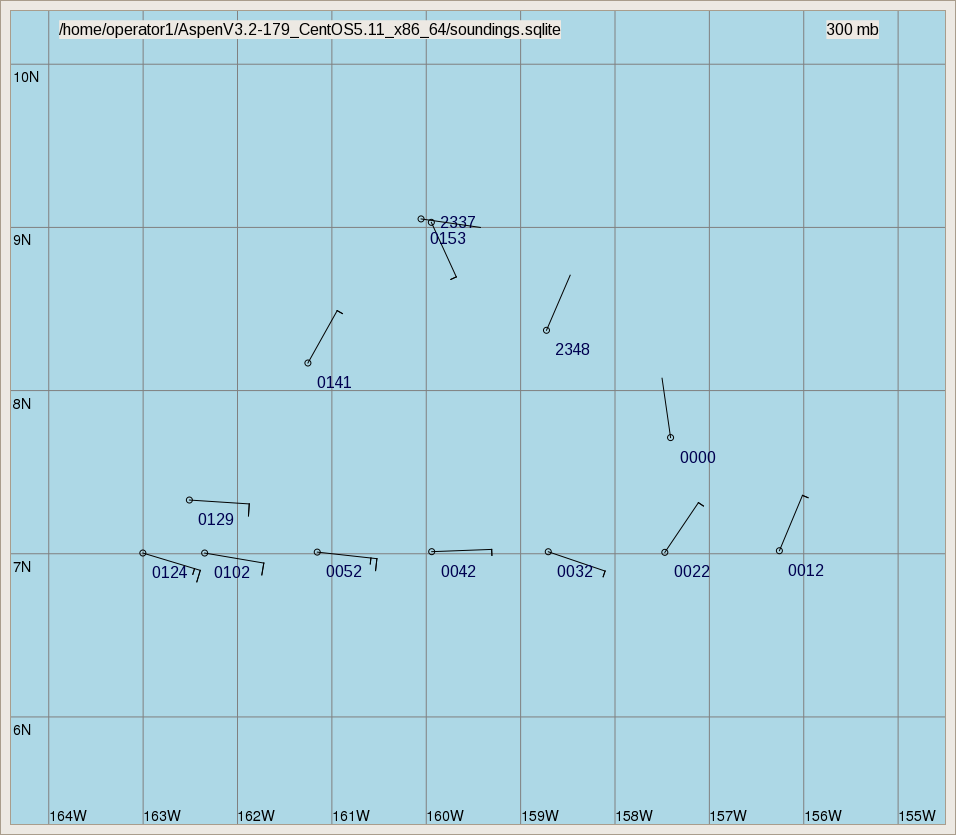The height and width of the screenshot is (835, 956).
Task: Click the soundings.sqlite file path title
Action: [x=310, y=29]
